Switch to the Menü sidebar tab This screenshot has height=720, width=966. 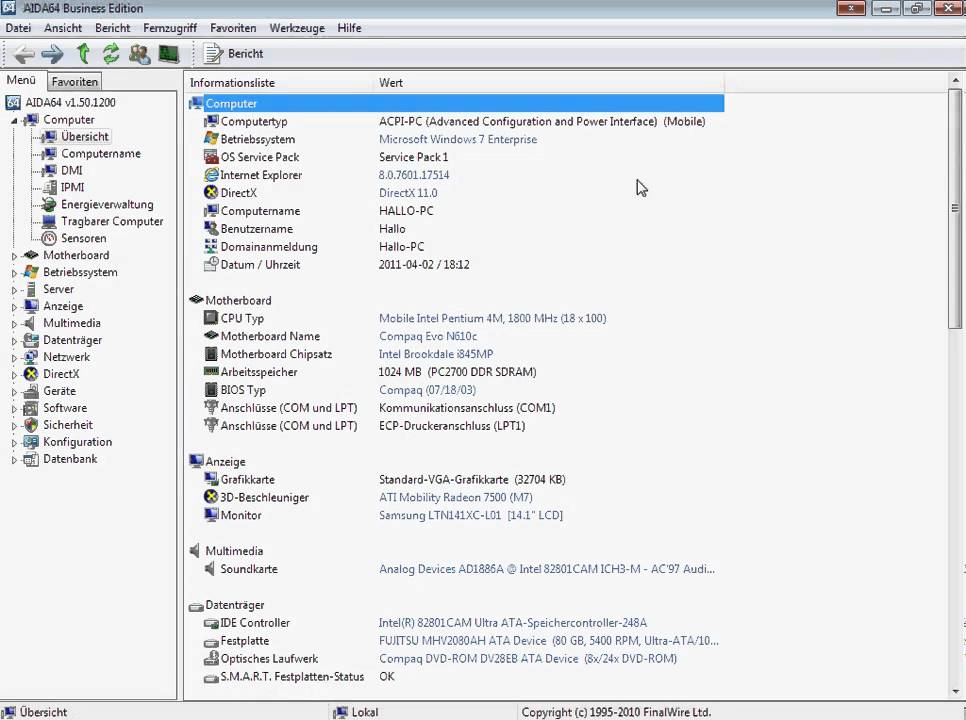point(22,80)
